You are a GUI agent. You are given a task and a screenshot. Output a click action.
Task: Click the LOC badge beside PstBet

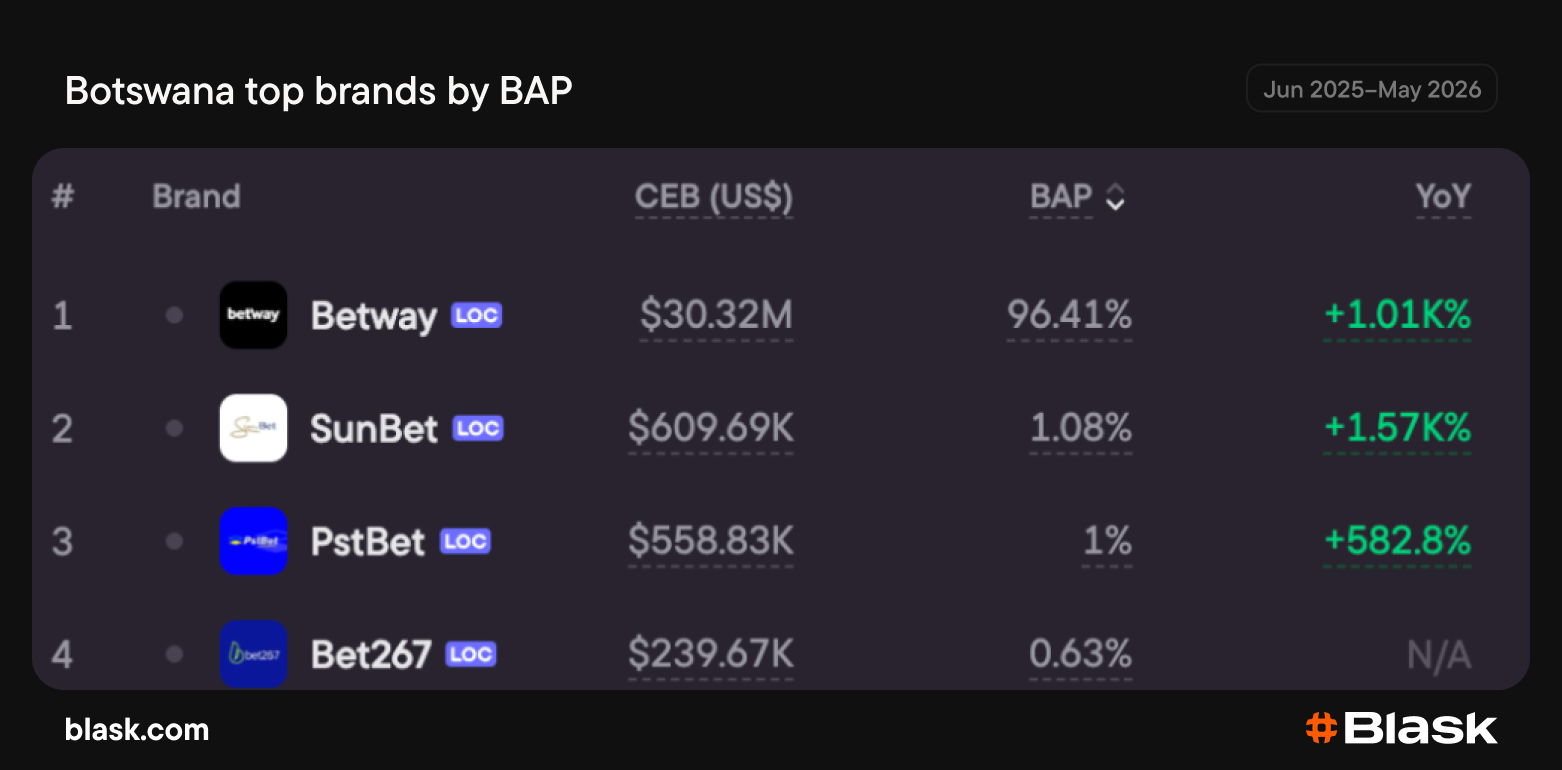click(465, 541)
